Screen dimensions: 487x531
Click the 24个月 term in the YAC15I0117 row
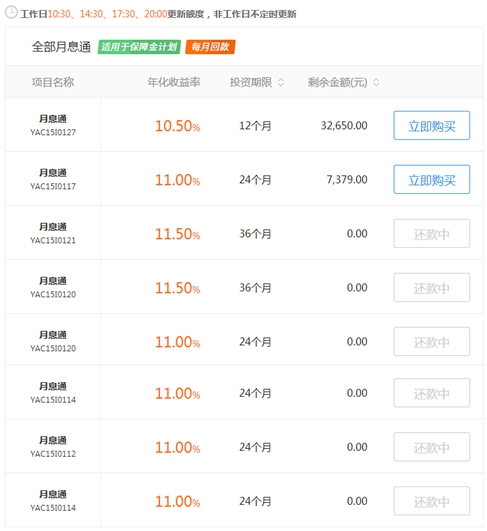tap(255, 179)
